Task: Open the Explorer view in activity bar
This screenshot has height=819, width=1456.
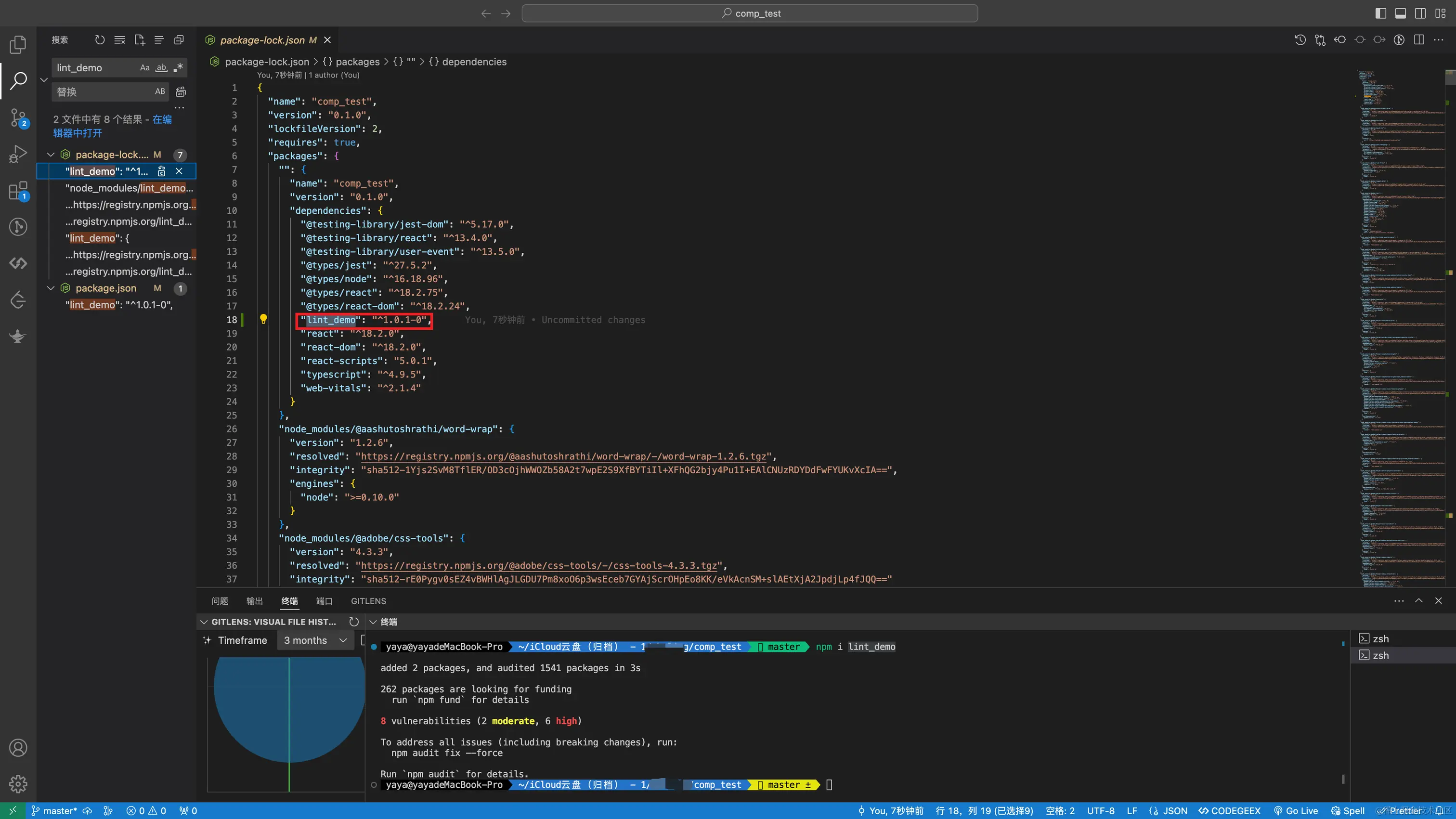Action: pyautogui.click(x=18, y=45)
